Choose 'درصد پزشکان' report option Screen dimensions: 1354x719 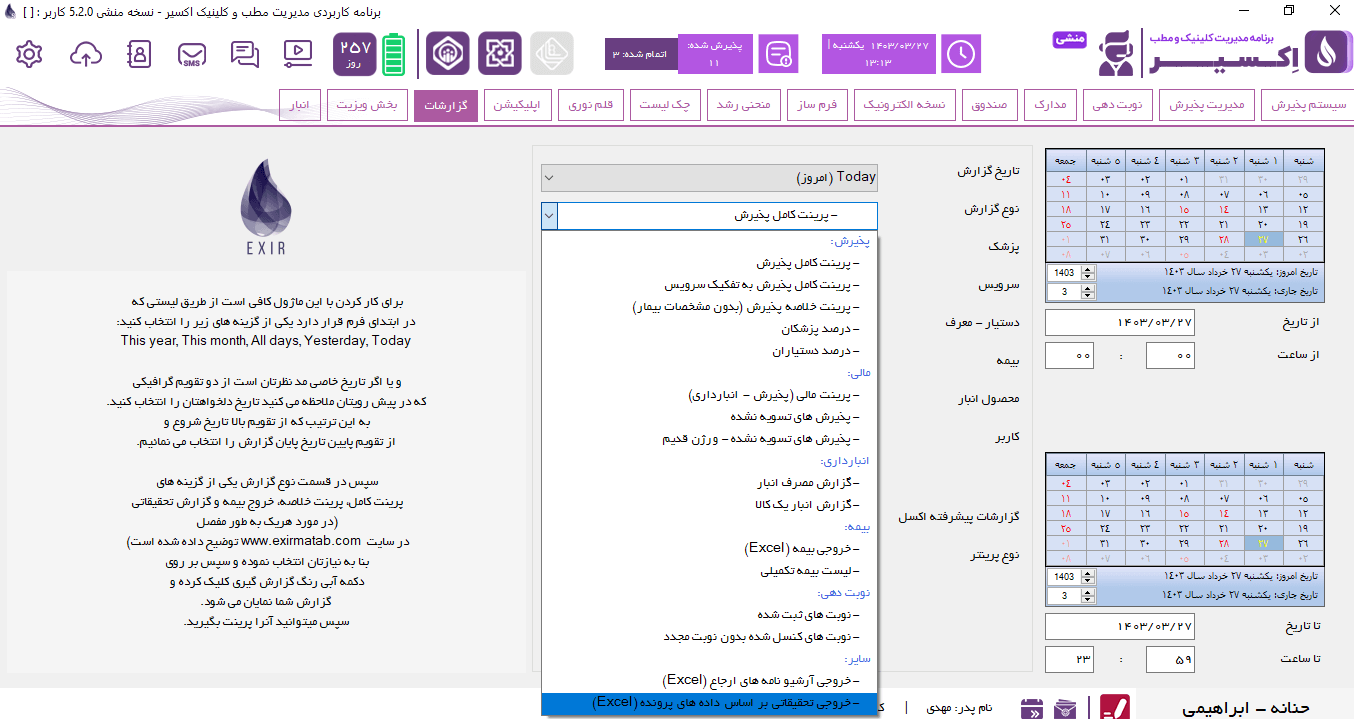820,329
